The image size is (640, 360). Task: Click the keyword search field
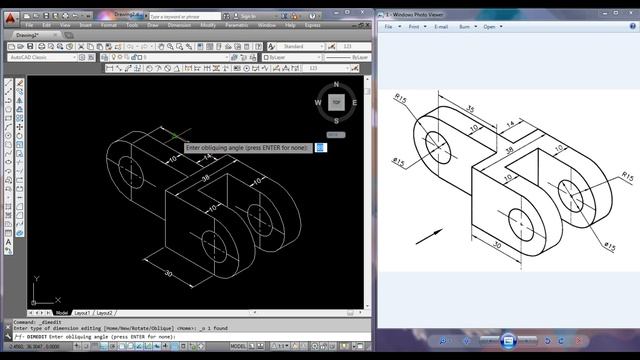pyautogui.click(x=185, y=16)
